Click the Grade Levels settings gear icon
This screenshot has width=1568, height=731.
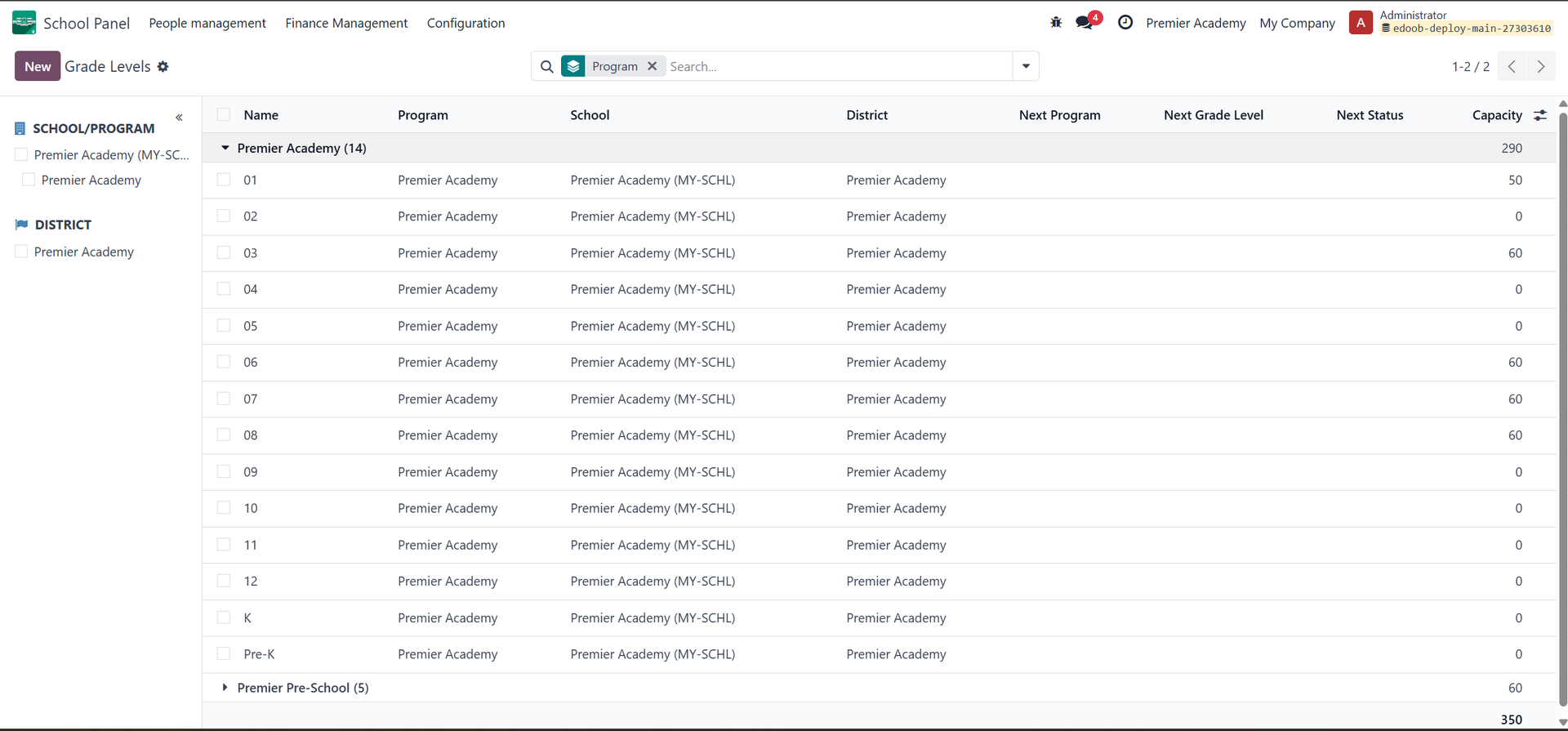click(x=163, y=67)
